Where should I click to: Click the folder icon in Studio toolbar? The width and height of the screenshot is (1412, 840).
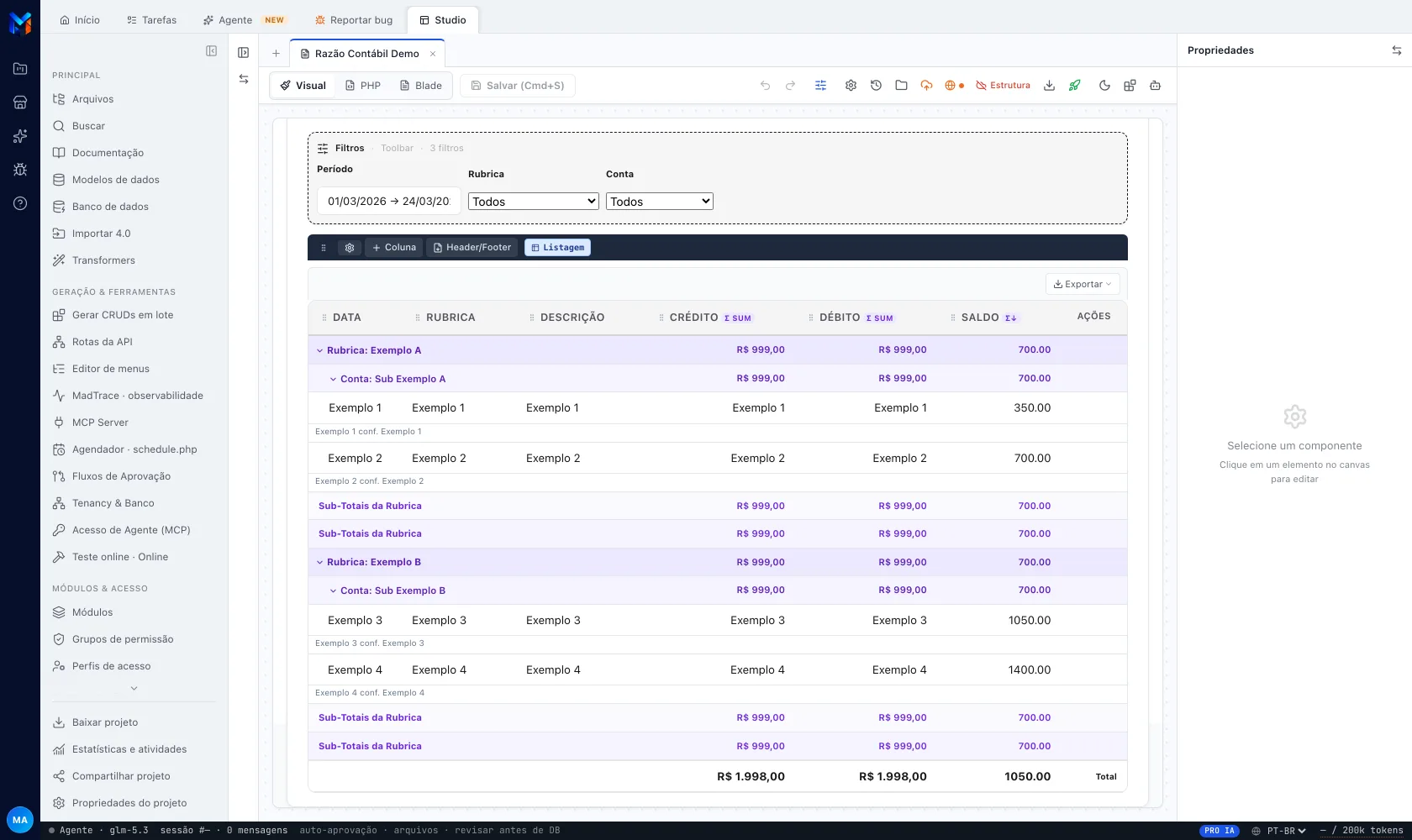tap(901, 86)
